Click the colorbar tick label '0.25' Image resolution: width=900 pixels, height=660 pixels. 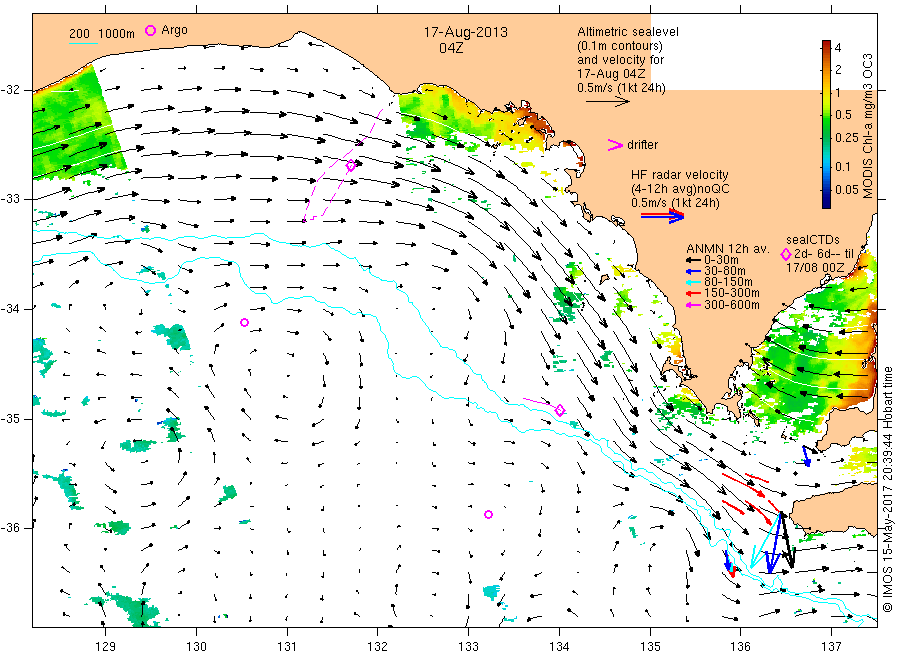point(847,138)
